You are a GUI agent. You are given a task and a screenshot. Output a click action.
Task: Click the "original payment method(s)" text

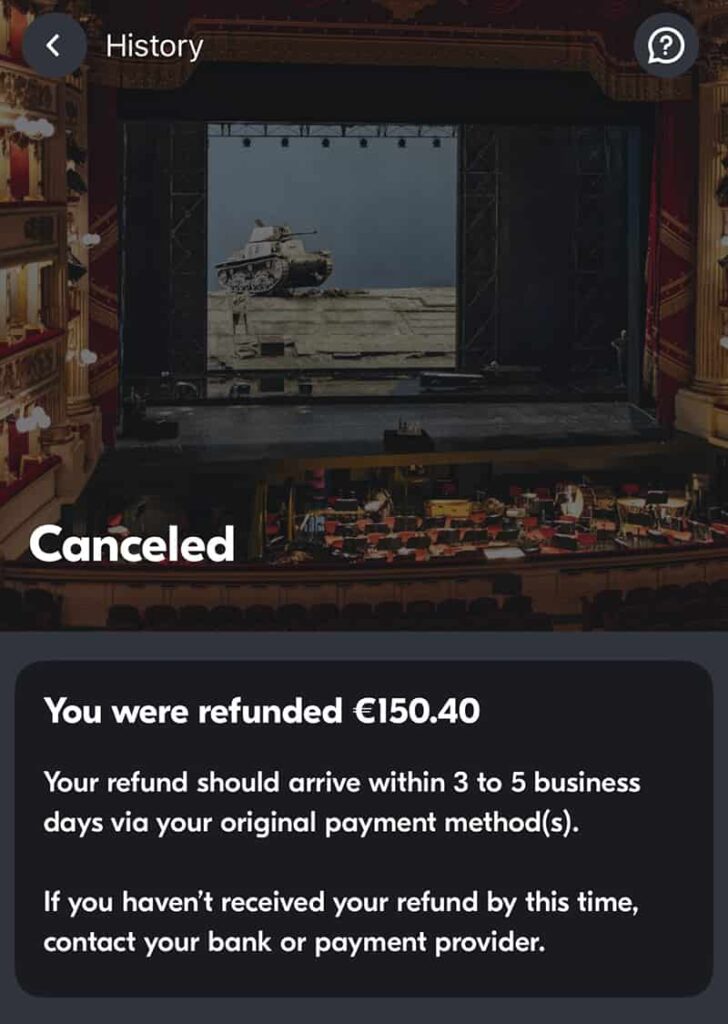(400, 823)
